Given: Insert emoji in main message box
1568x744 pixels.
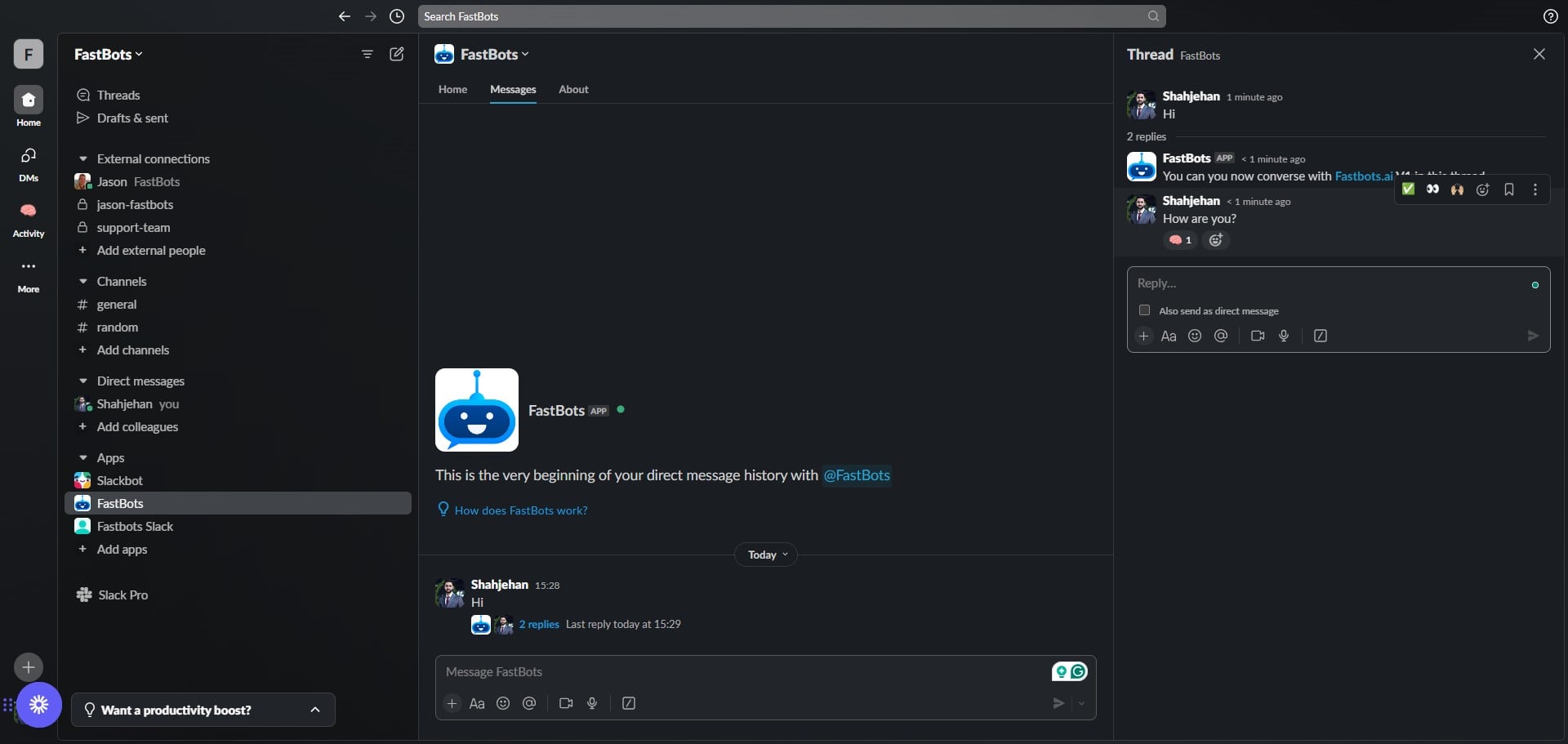Looking at the screenshot, I should [x=503, y=703].
